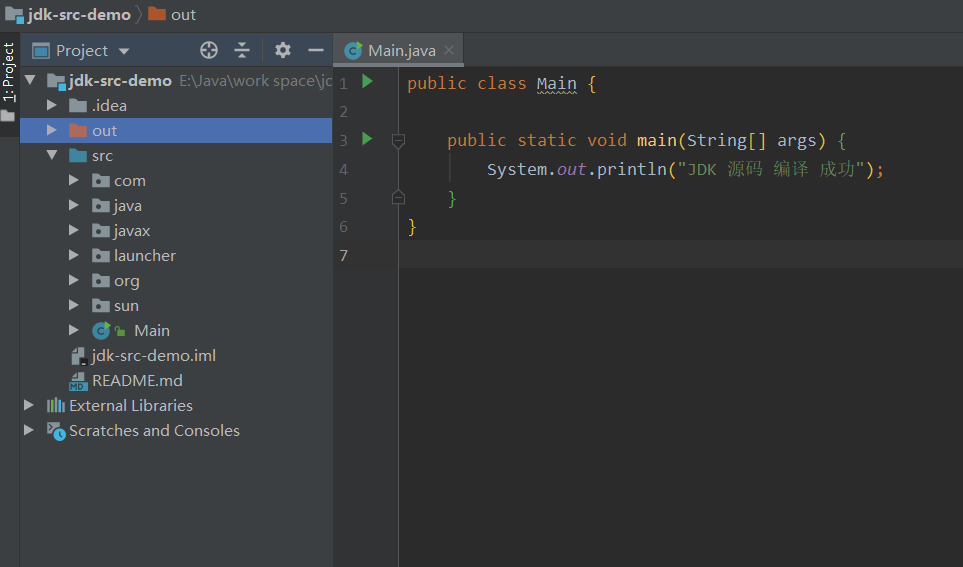Screen dimensions: 963x567
Task: Click External Libraries bars icon
Action: (x=56, y=405)
